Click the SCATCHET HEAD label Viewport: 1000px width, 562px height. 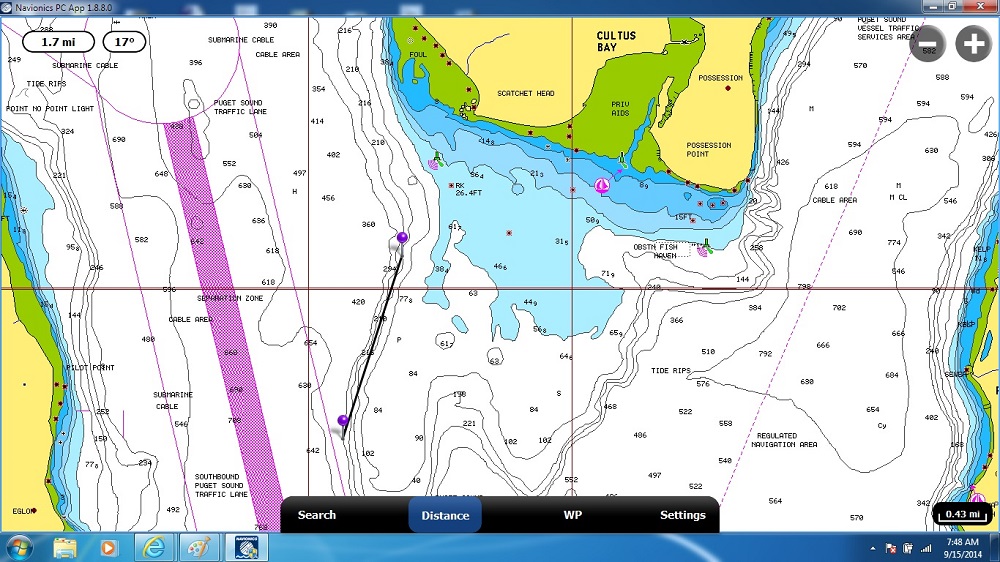pyautogui.click(x=526, y=93)
